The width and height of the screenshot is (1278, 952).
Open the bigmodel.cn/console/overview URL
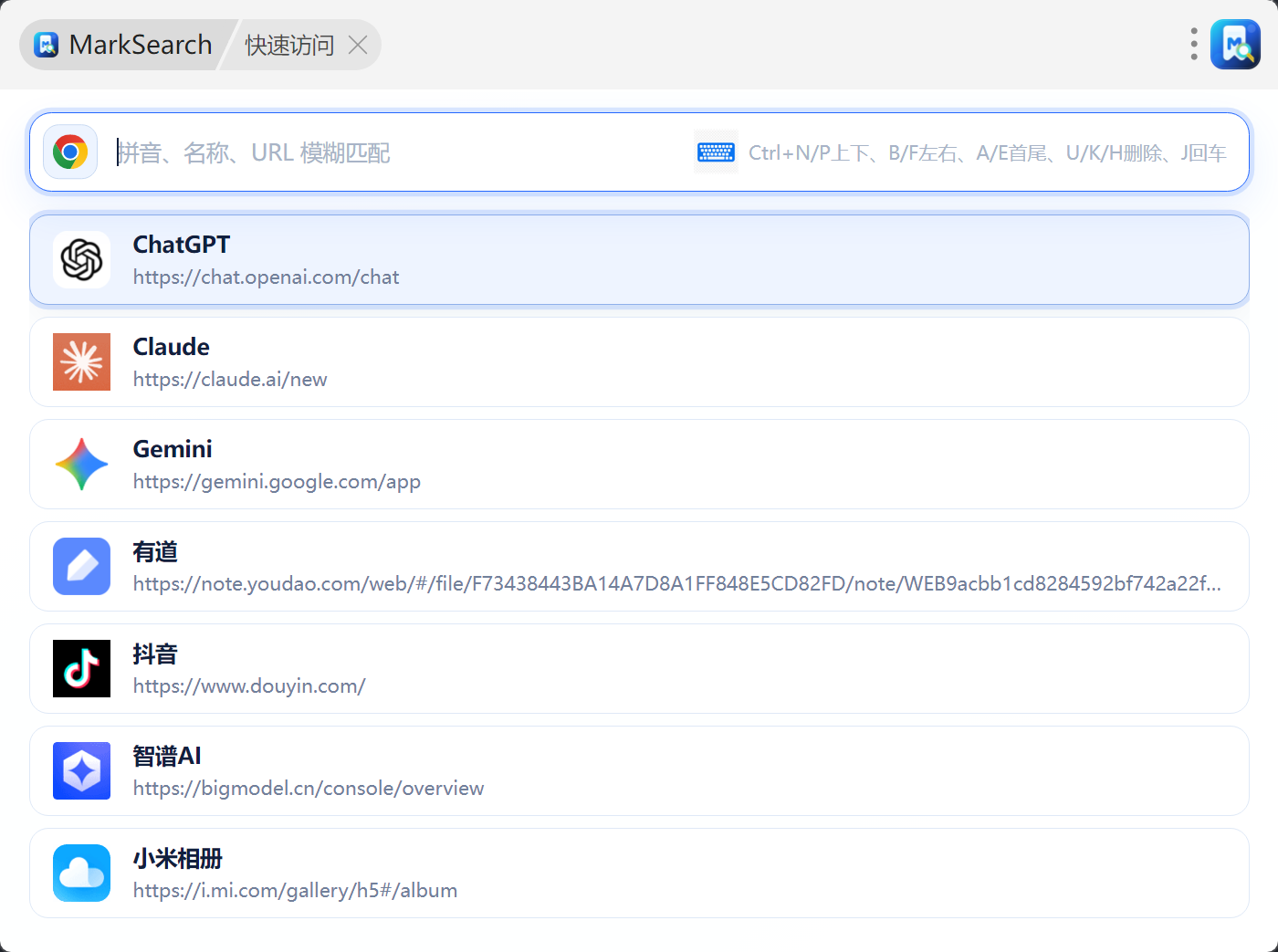(x=309, y=789)
